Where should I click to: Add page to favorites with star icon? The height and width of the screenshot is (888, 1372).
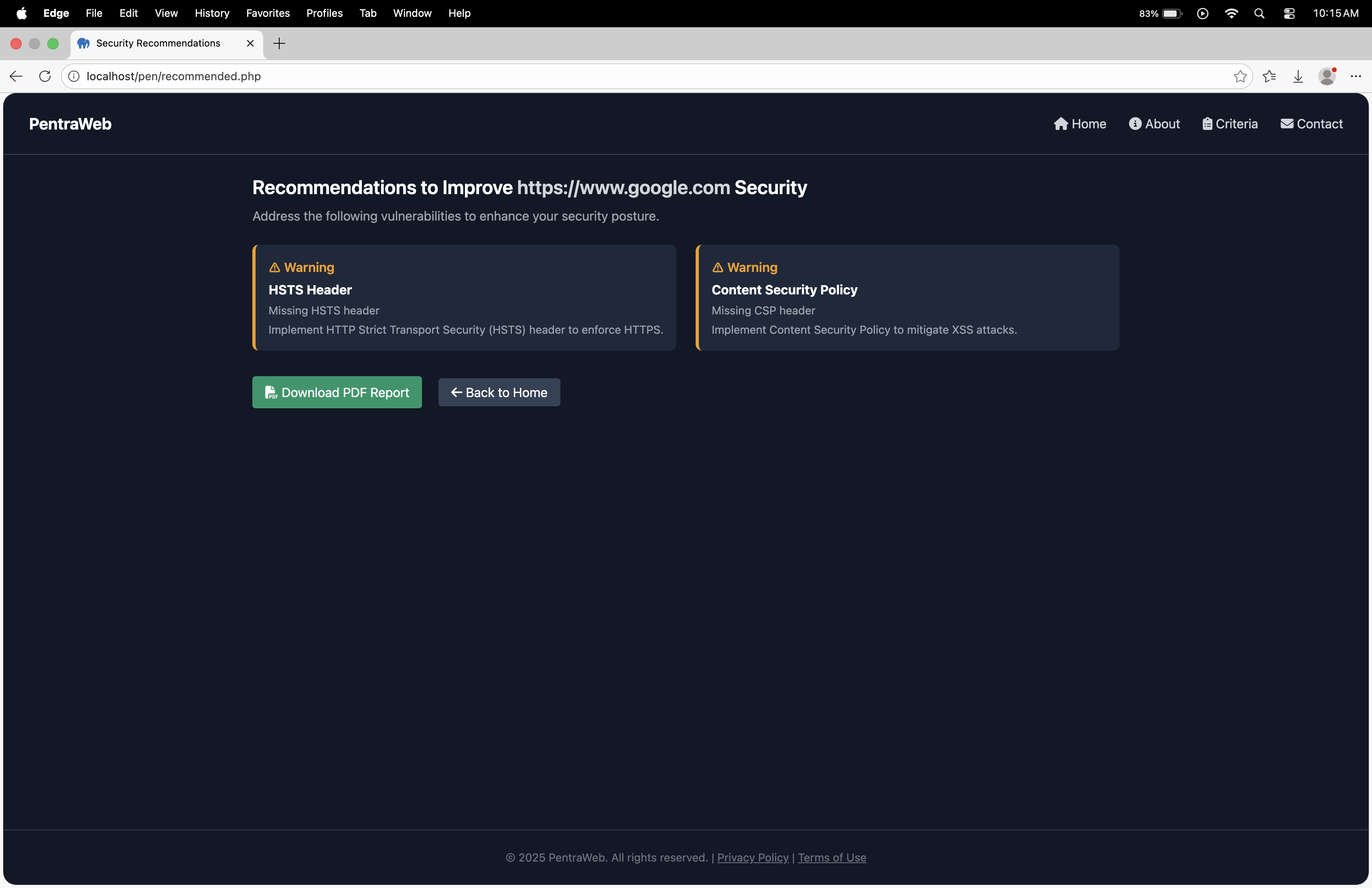[1240, 76]
